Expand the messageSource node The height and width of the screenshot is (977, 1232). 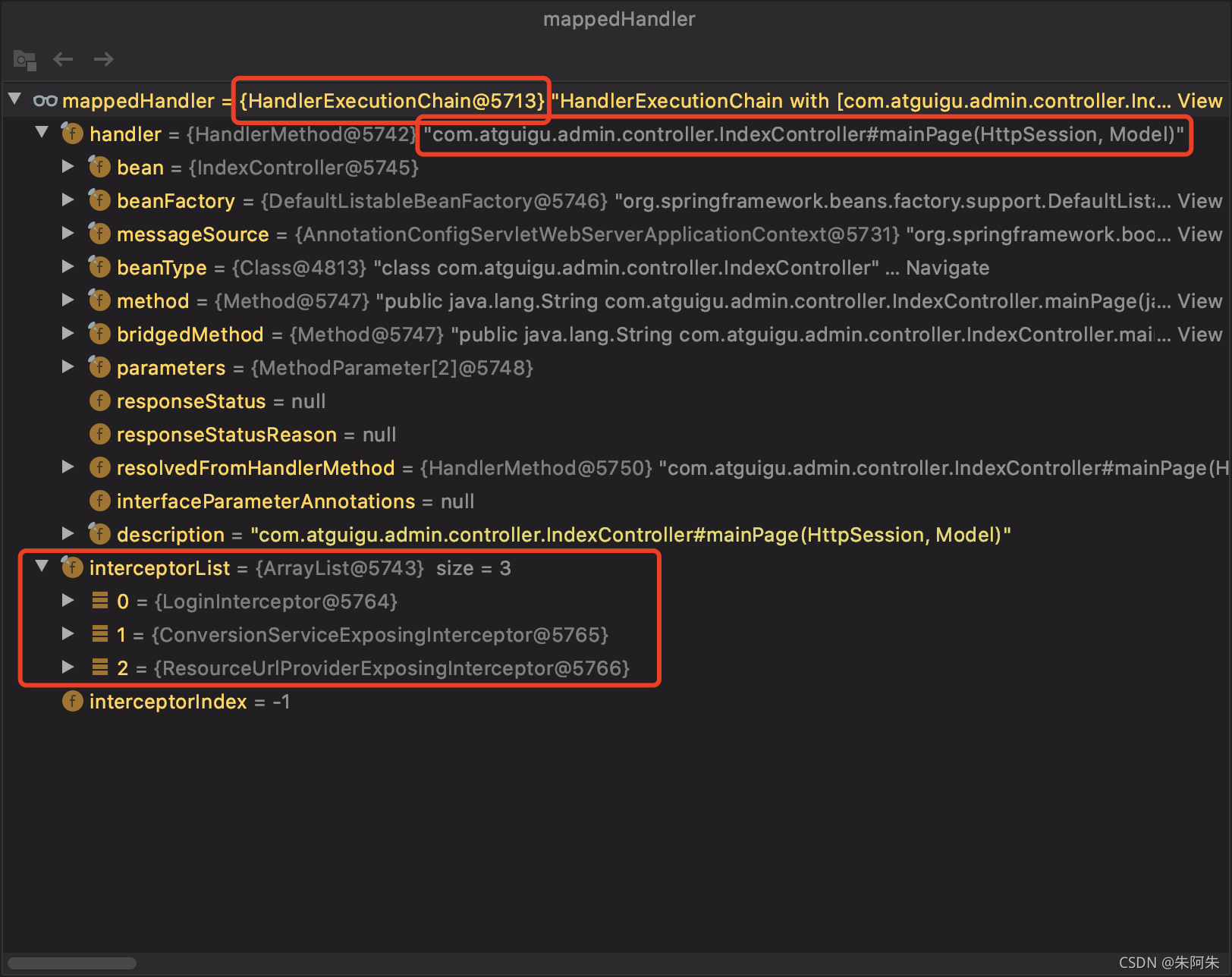68,234
